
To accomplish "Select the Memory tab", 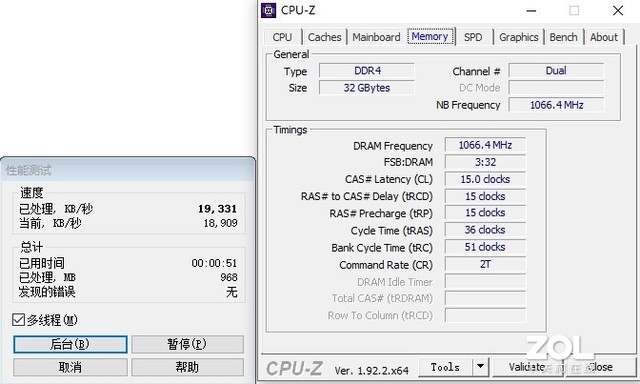I will click(430, 36).
